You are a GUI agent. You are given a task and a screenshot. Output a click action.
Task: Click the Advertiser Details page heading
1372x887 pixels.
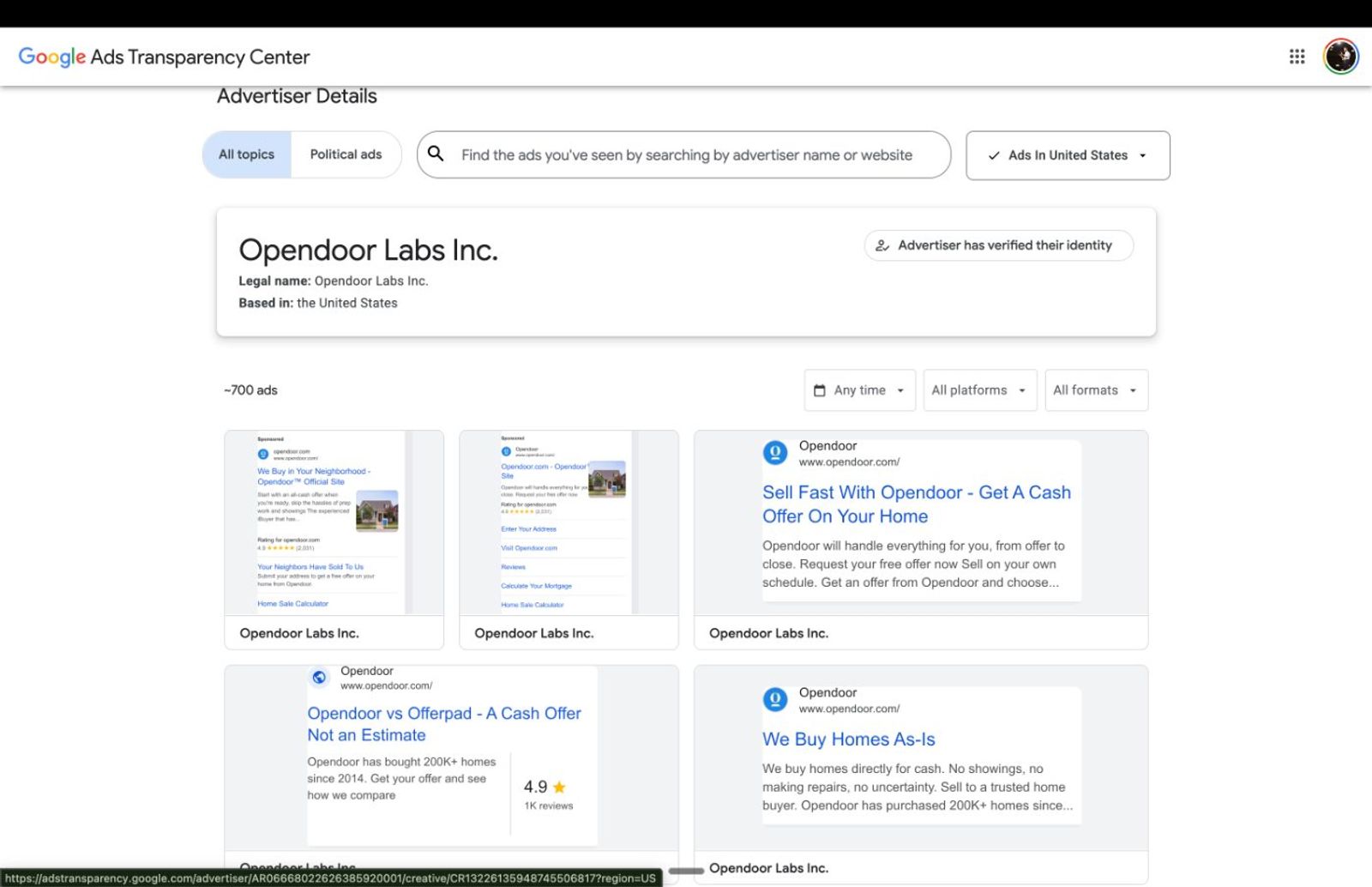[x=297, y=96]
